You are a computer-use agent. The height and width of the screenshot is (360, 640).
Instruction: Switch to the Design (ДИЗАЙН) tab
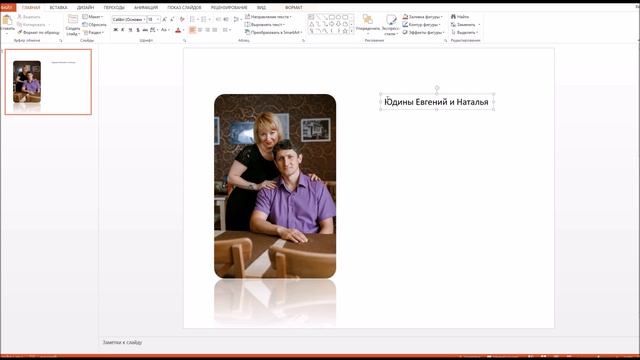click(85, 7)
